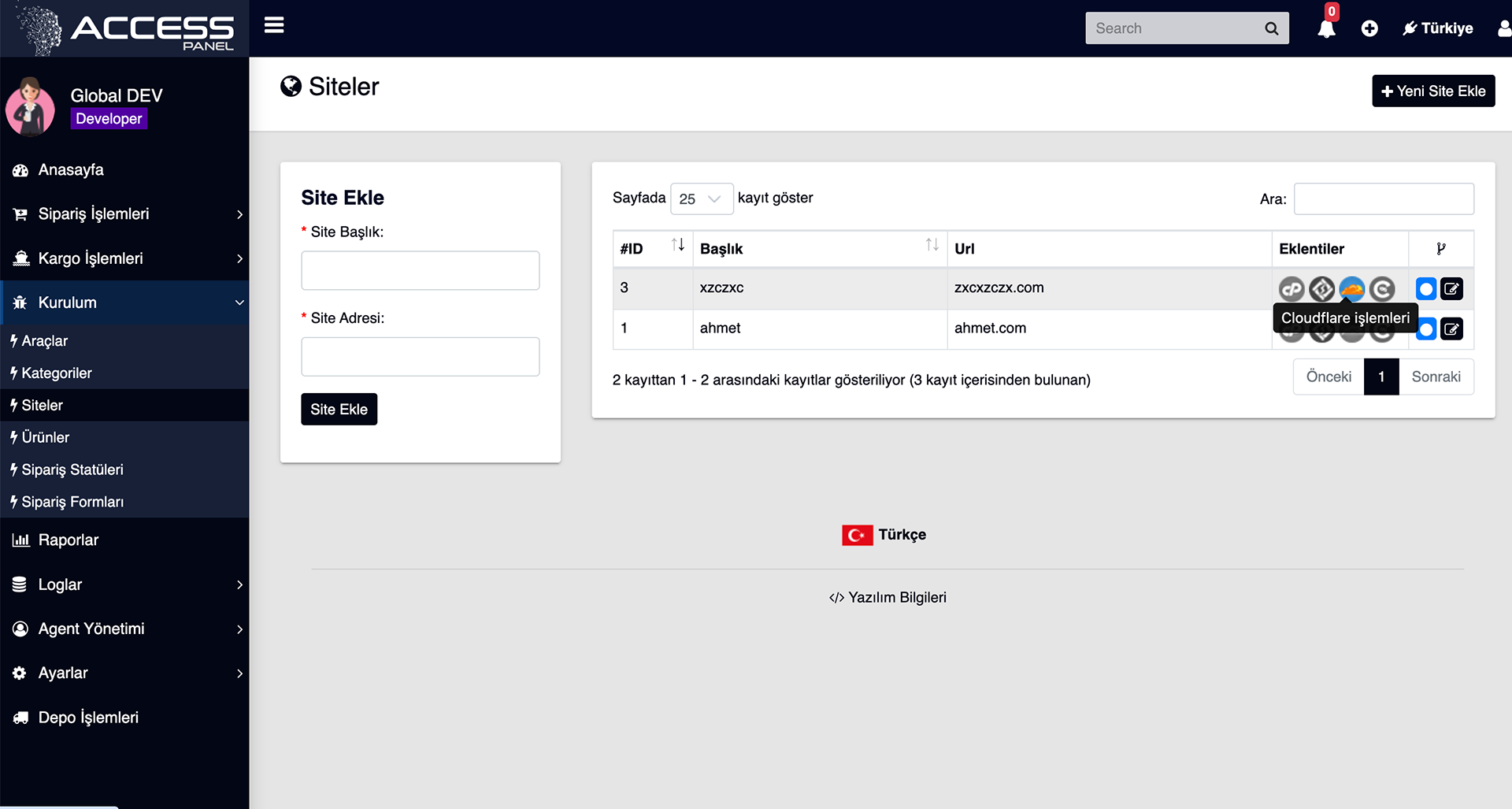This screenshot has width=1512, height=809.
Task: Toggle the hamburger sidebar menu
Action: click(x=274, y=26)
